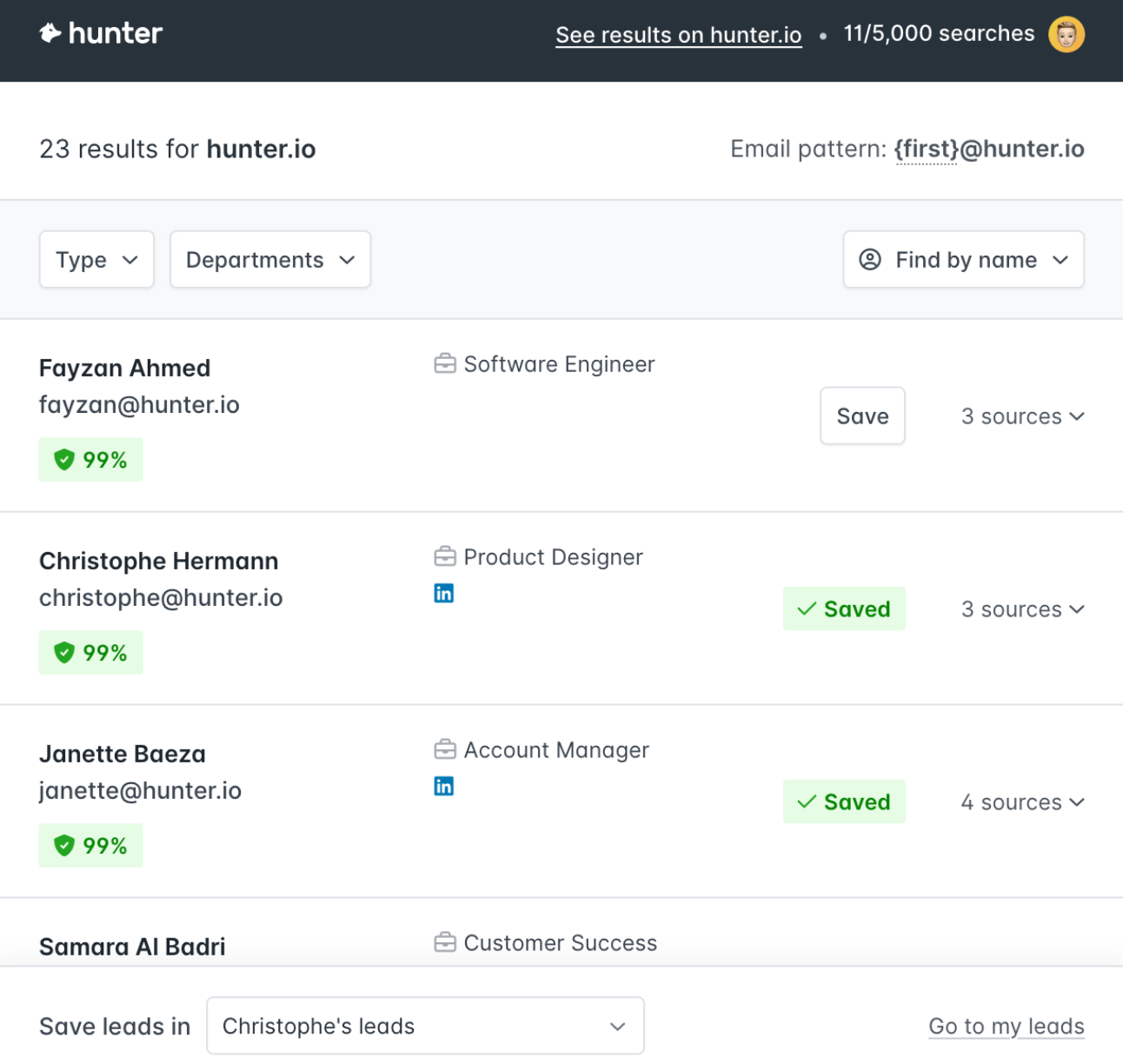Click the Hunter logo
Screen dimensions: 1123x1064
click(101, 34)
